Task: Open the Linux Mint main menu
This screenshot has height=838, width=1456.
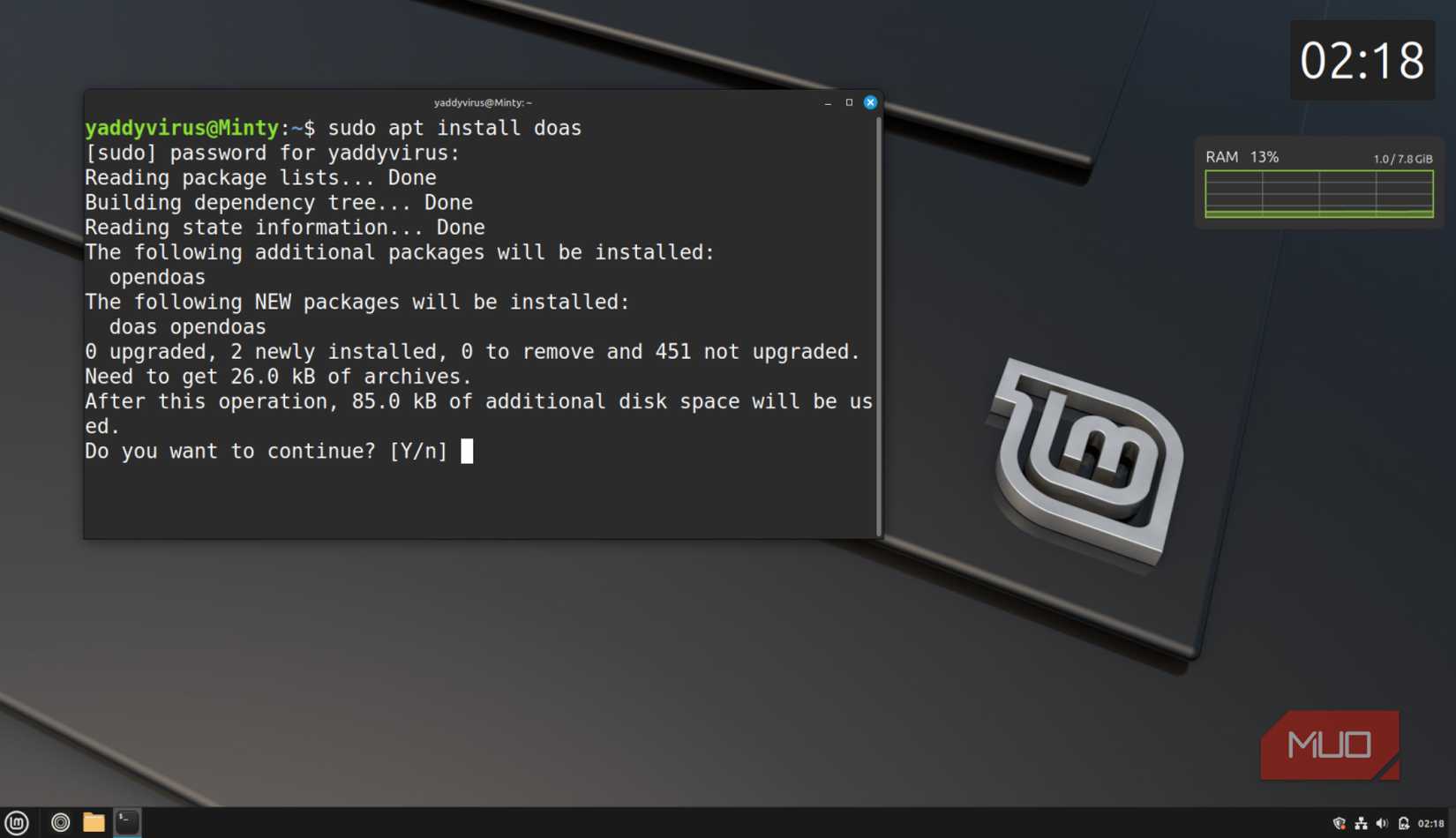Action: coord(15,822)
